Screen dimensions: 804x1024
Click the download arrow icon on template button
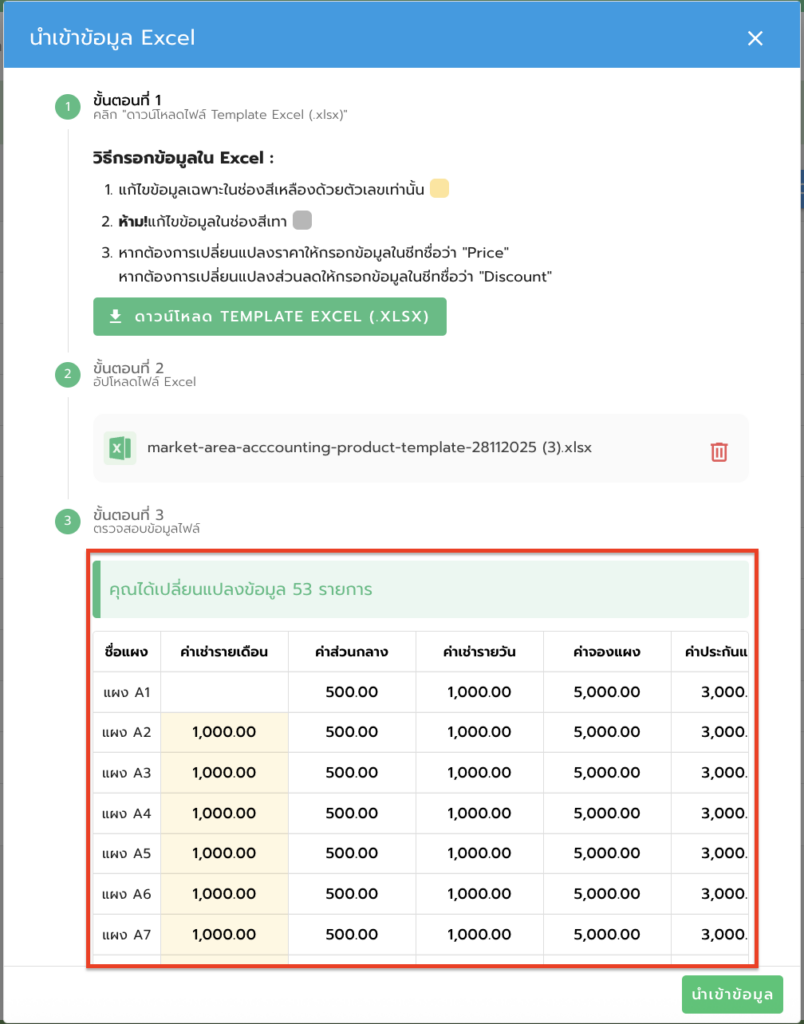pyautogui.click(x=116, y=316)
